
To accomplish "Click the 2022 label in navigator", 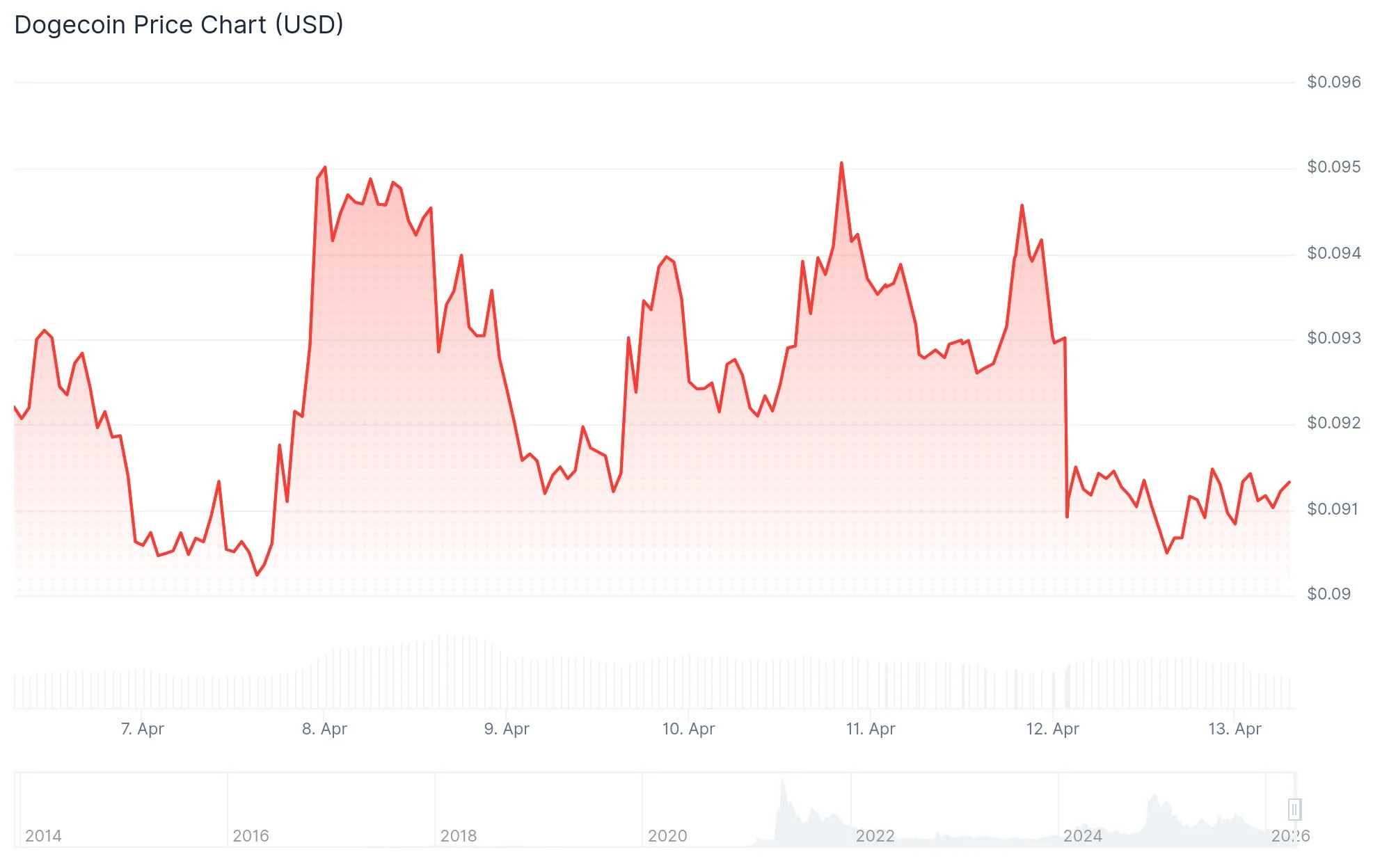I will [x=875, y=836].
